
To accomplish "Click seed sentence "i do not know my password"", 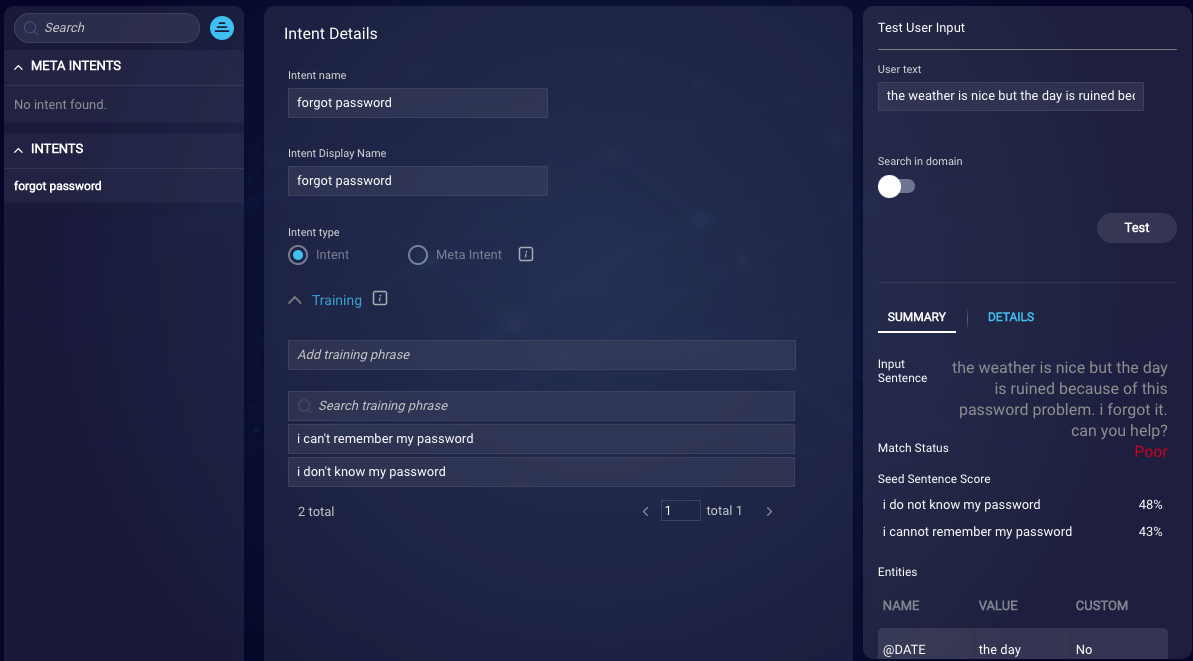I will [961, 504].
